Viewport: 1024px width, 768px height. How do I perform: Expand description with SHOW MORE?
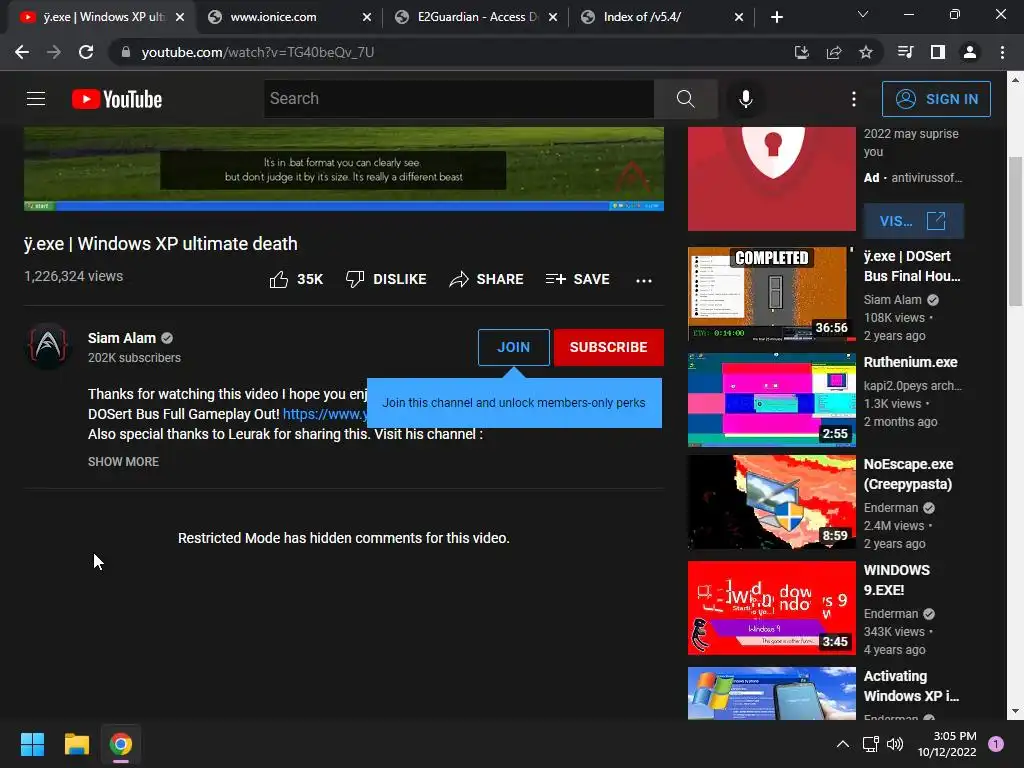click(x=123, y=462)
